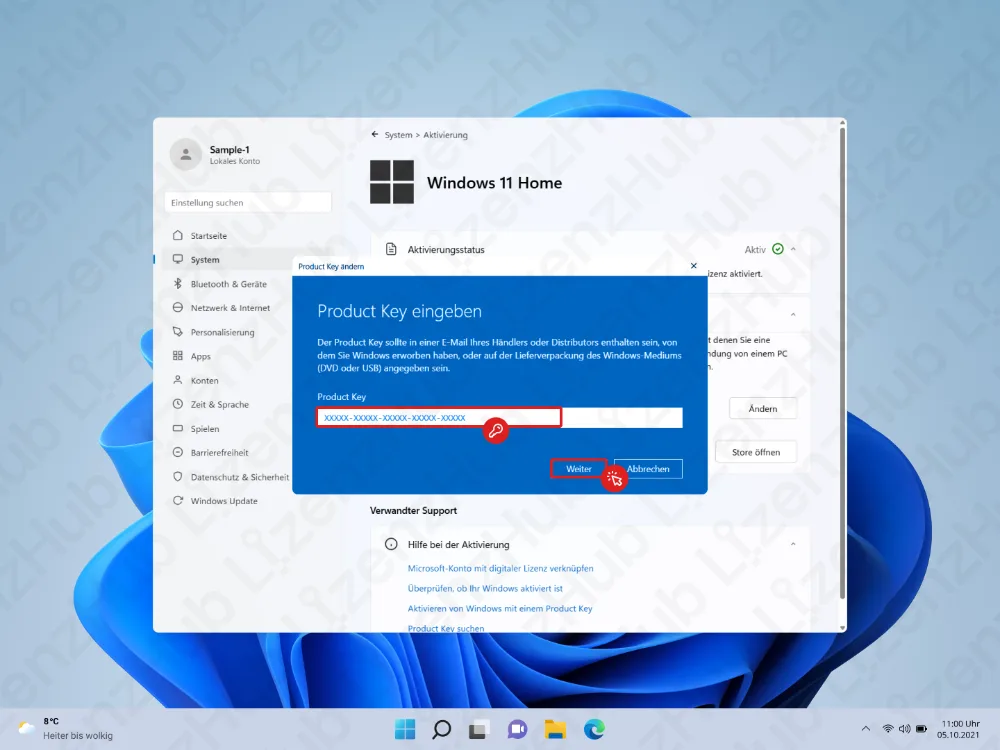
Task: Open Microsoft Edge from the taskbar
Action: point(594,729)
